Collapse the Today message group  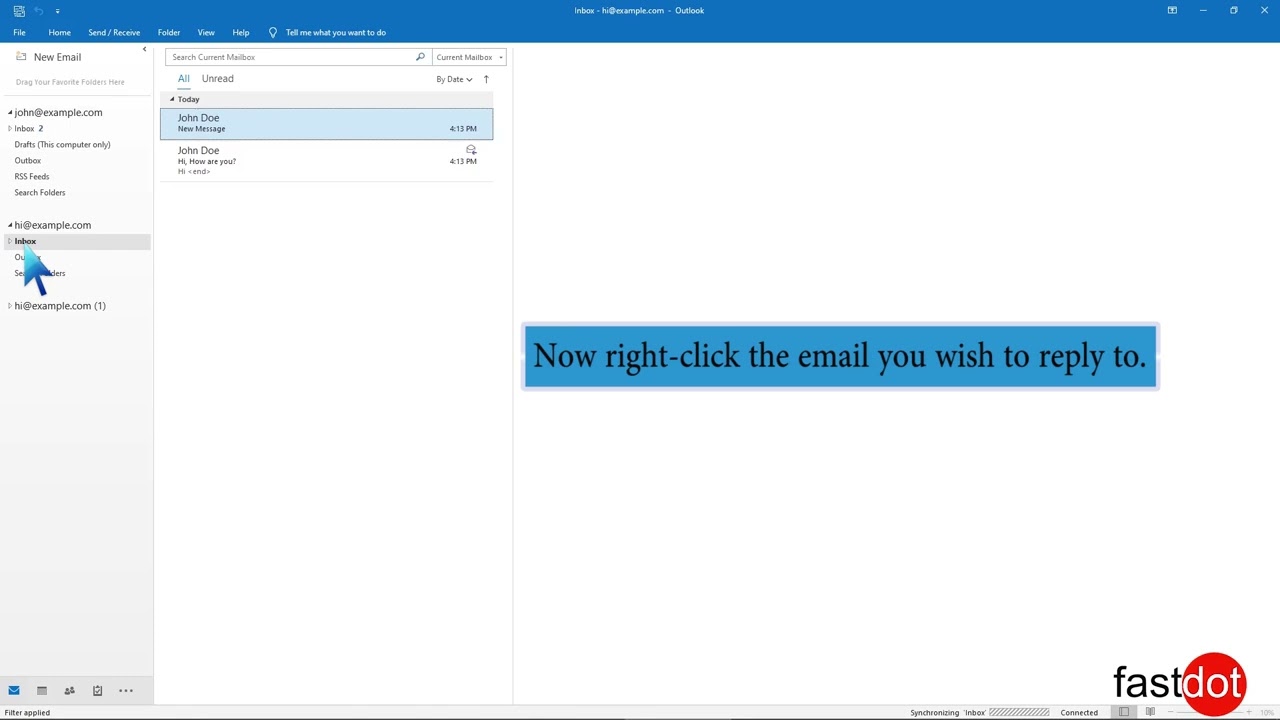pyautogui.click(x=172, y=99)
